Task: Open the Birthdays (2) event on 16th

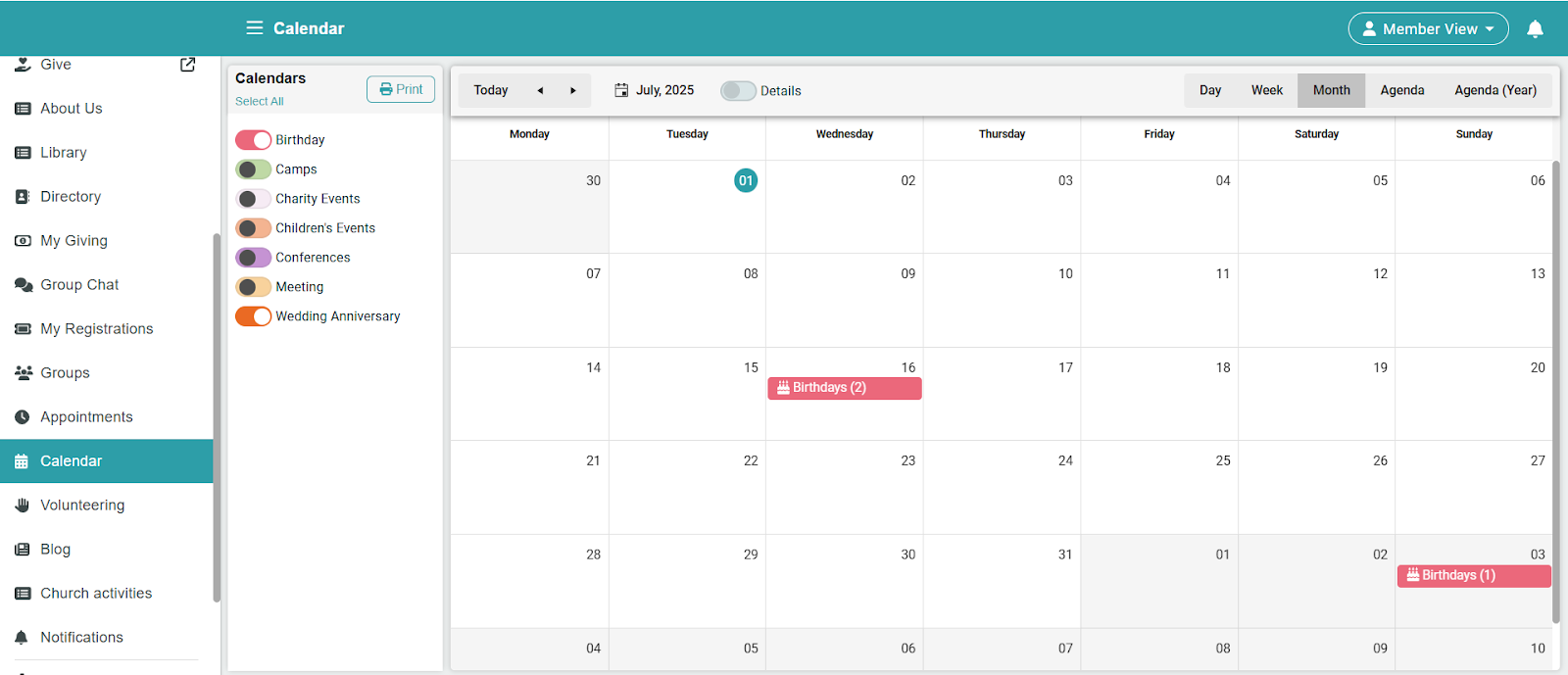Action: pyautogui.click(x=845, y=388)
